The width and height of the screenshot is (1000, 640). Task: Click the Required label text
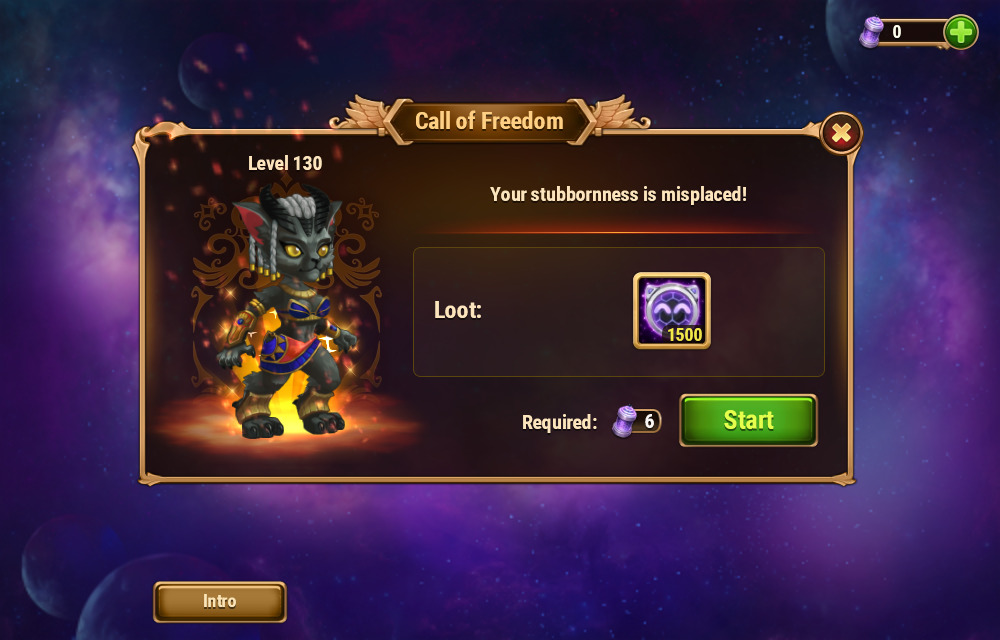559,422
